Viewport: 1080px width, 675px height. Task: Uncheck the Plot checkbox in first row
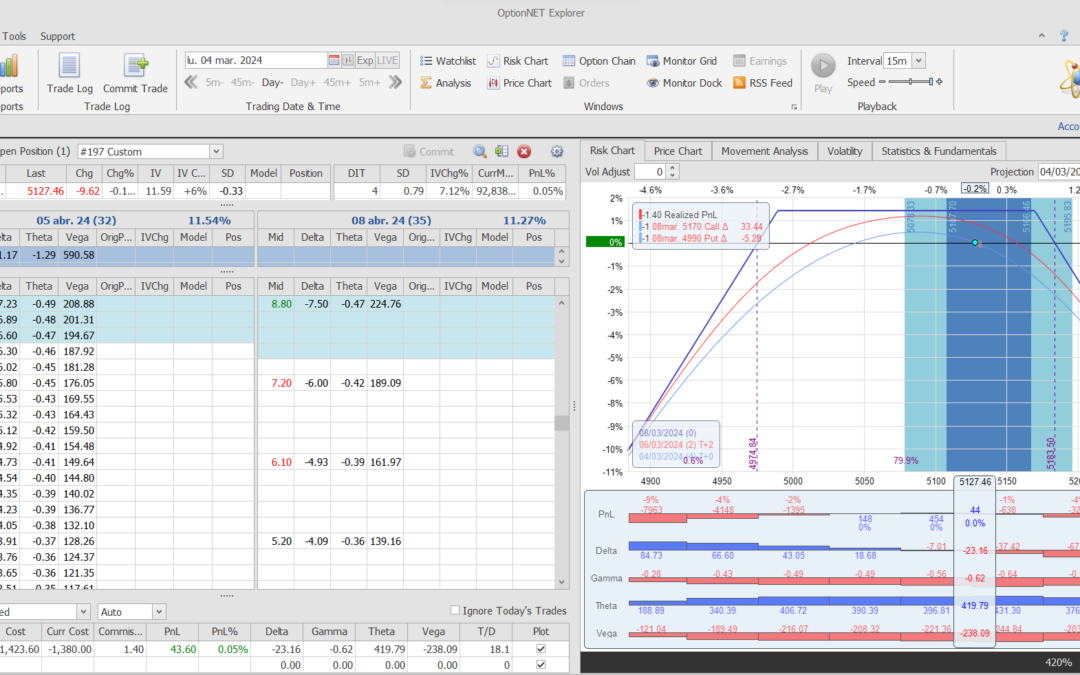click(542, 649)
